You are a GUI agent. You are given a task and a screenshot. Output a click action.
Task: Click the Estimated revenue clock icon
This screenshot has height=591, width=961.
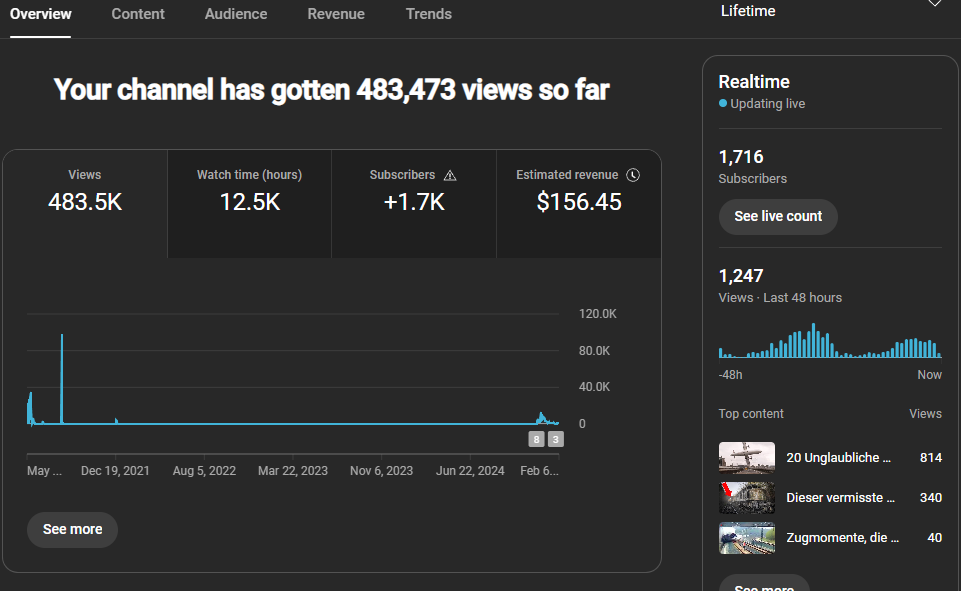633,175
